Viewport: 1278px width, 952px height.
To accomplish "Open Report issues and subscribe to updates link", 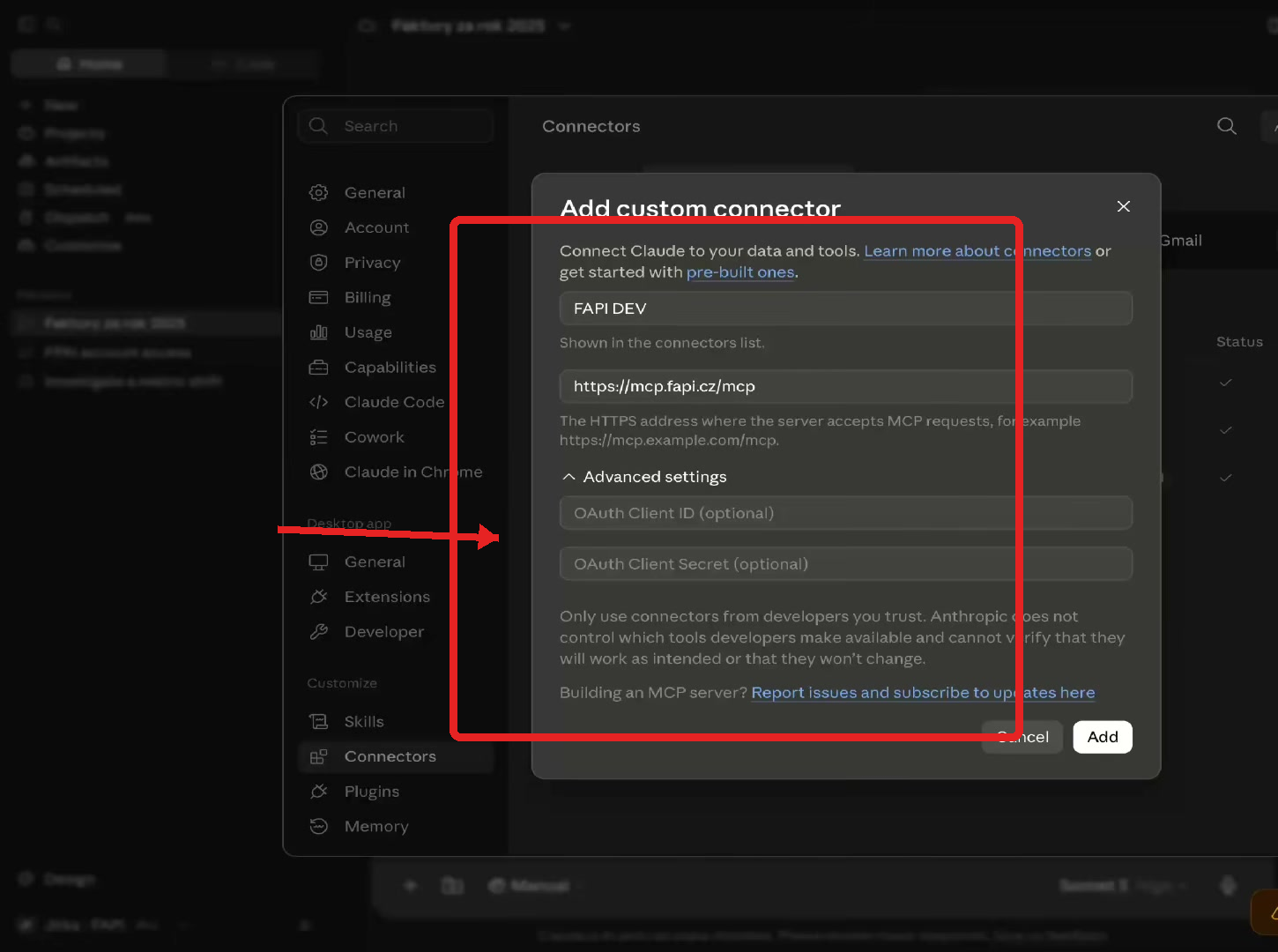I will point(923,693).
